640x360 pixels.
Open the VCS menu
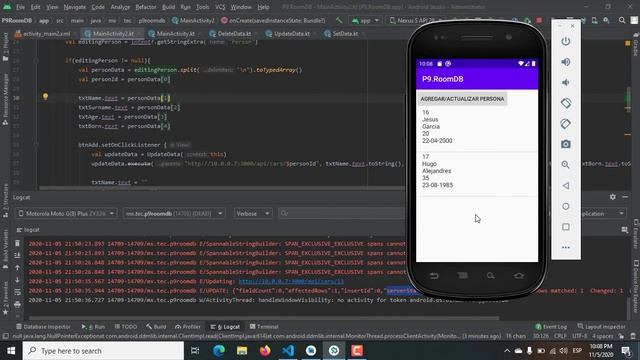click(220, 7)
